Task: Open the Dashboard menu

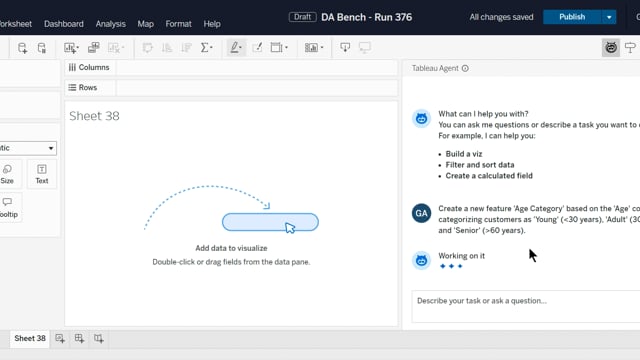Action: pyautogui.click(x=64, y=24)
